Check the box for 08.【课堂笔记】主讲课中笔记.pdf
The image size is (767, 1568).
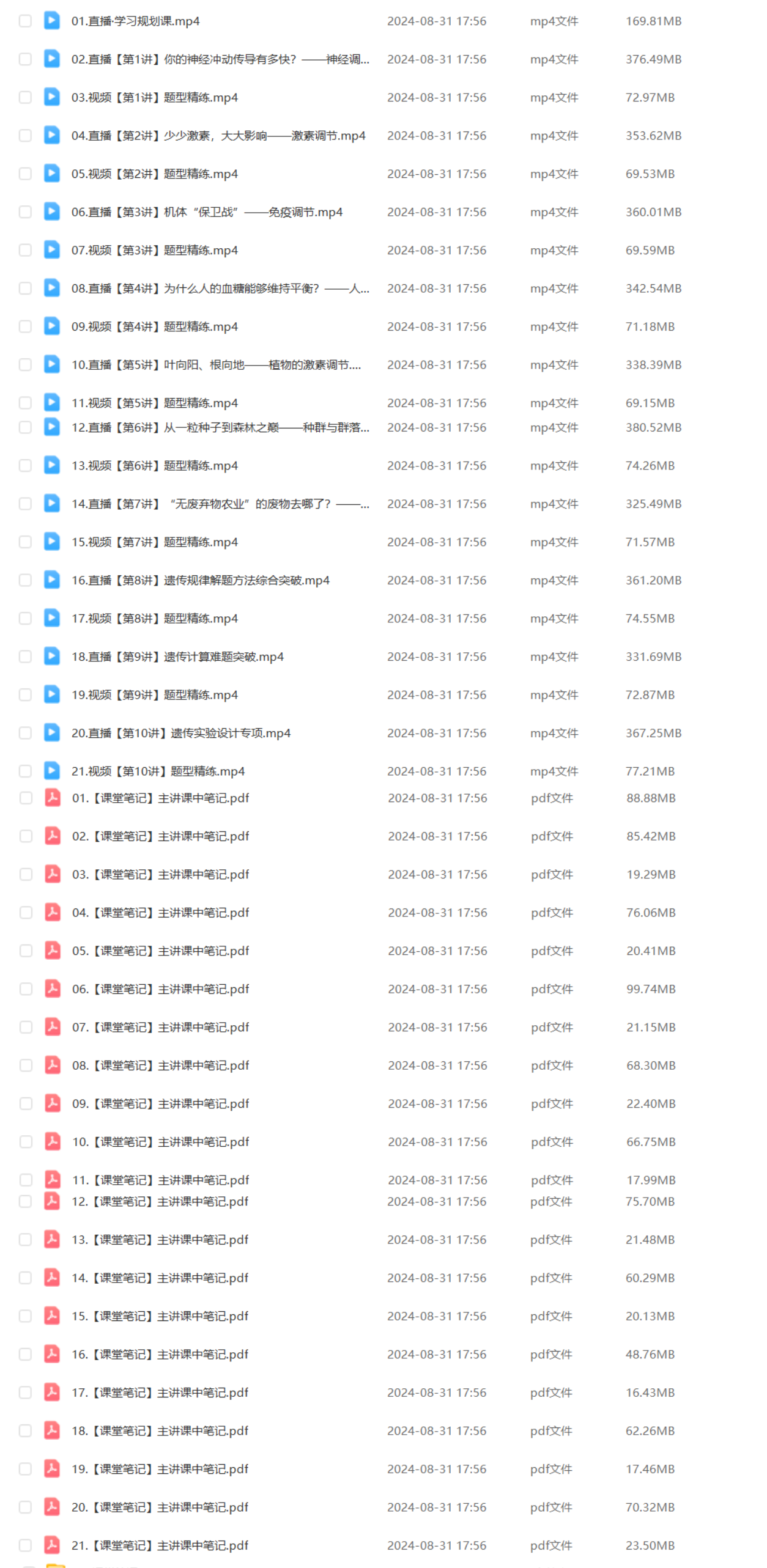click(26, 1065)
